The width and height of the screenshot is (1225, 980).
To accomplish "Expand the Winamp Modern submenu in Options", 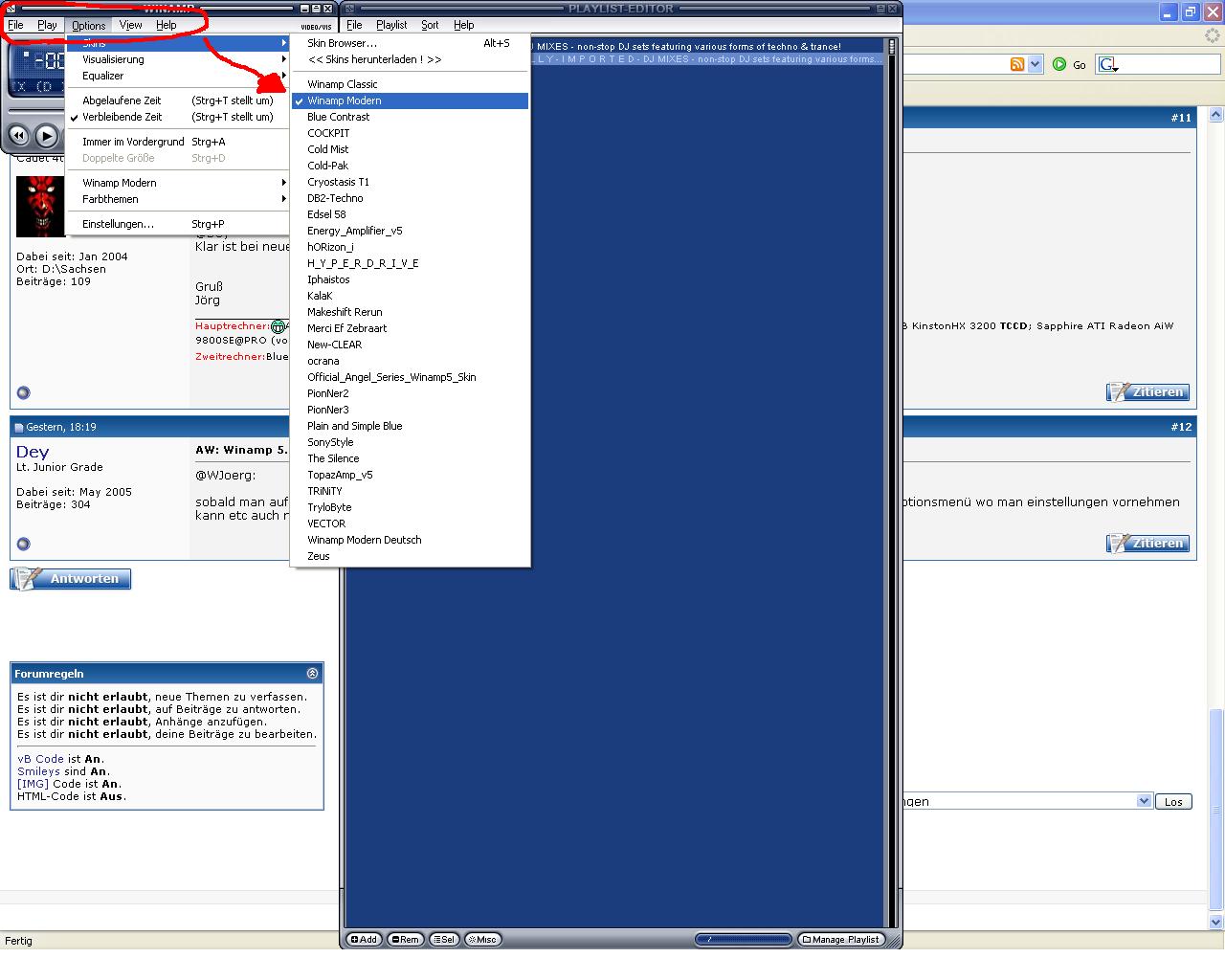I will tap(178, 183).
